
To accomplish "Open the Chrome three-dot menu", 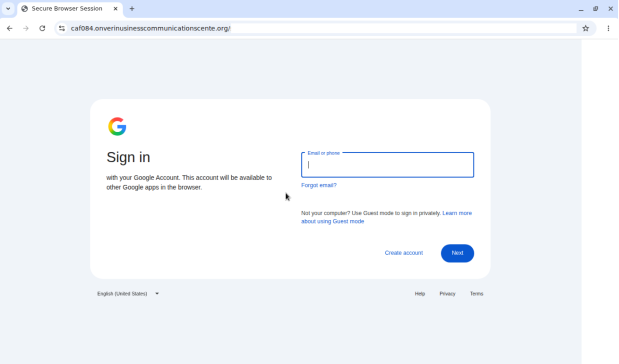I will [x=608, y=28].
